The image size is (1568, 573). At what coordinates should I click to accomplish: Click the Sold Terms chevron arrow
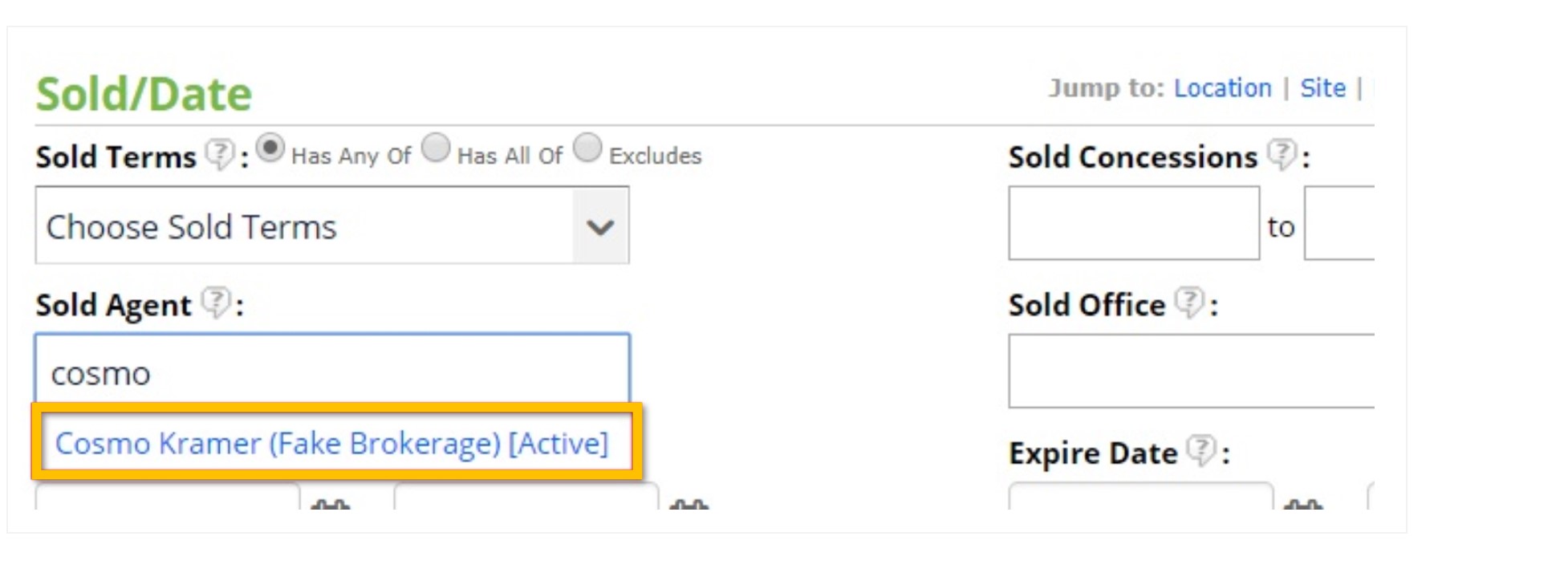tap(600, 227)
